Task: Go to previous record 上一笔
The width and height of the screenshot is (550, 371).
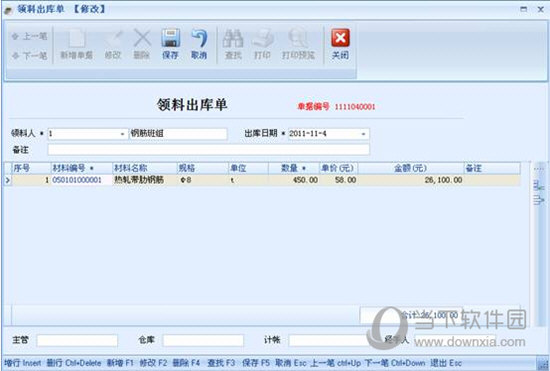Action: tap(29, 36)
